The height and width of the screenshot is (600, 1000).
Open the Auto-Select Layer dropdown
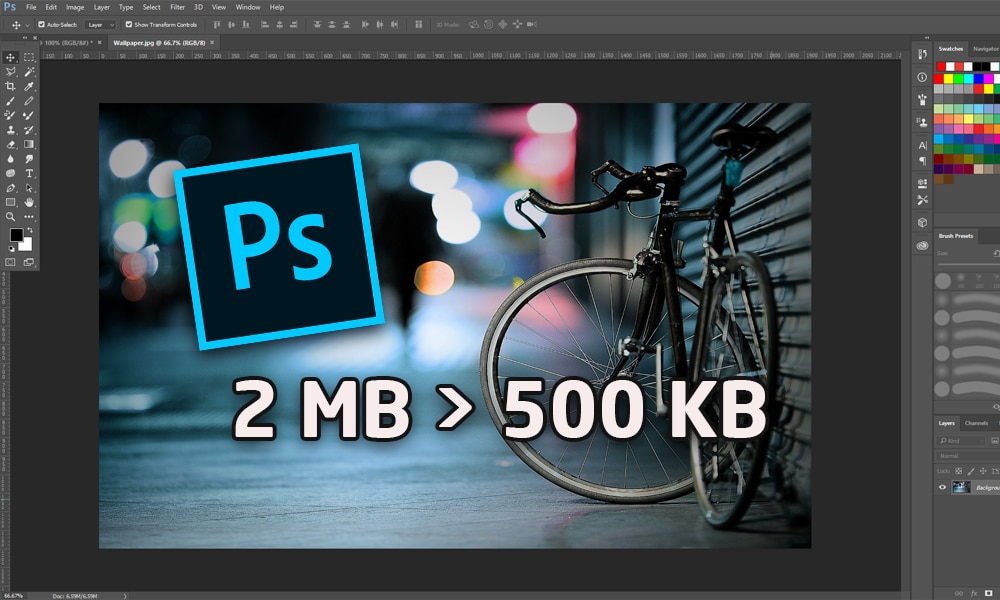100,25
